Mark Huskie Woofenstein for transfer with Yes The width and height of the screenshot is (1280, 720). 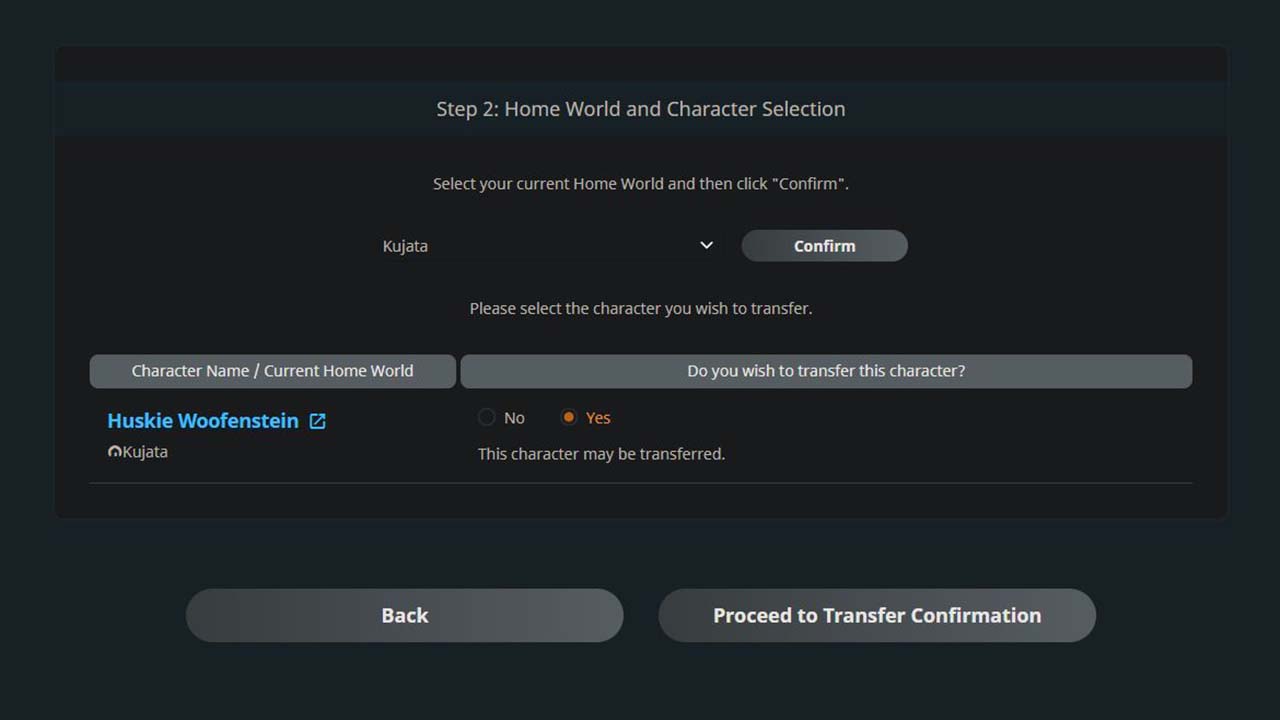point(568,417)
